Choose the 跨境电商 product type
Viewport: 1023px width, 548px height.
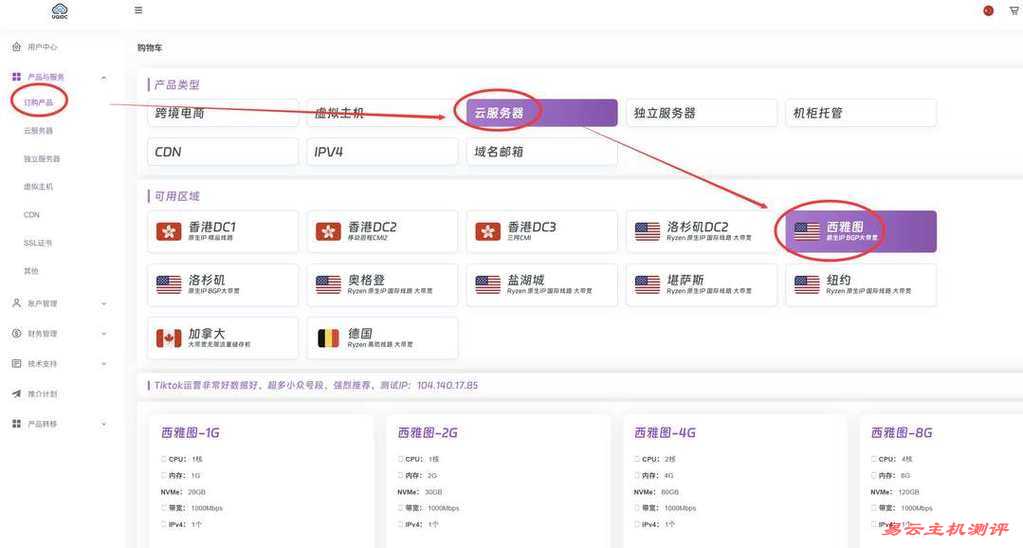(x=223, y=113)
